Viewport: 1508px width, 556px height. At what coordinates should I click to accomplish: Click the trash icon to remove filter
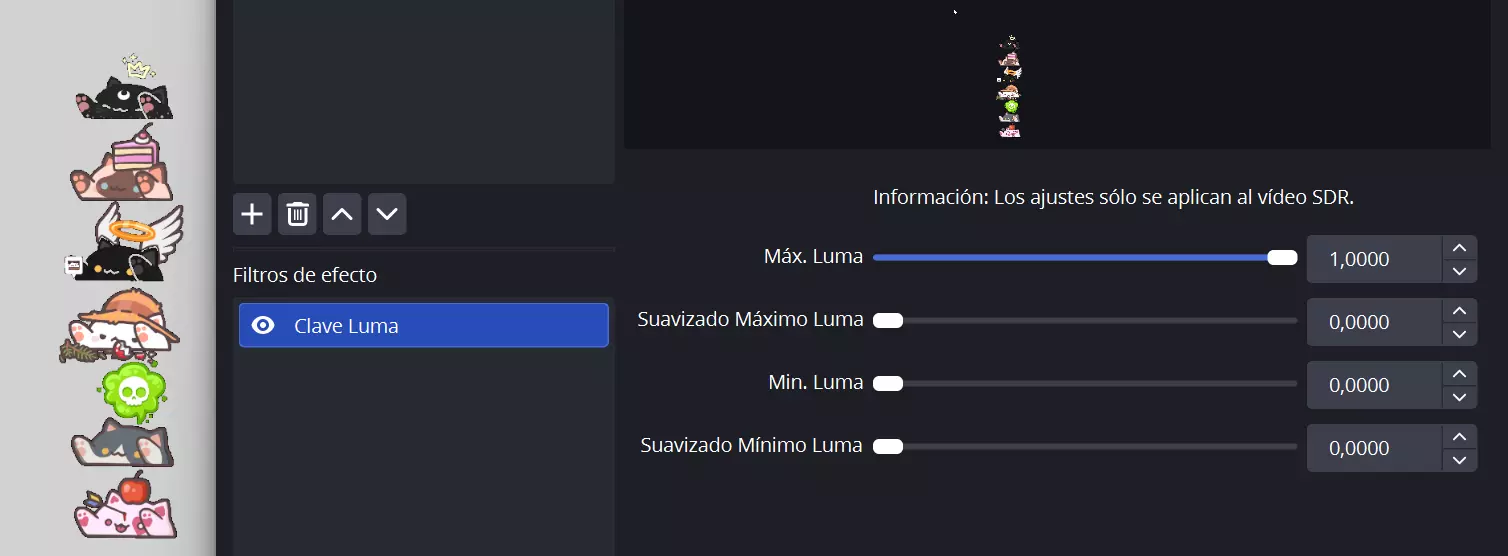[297, 214]
